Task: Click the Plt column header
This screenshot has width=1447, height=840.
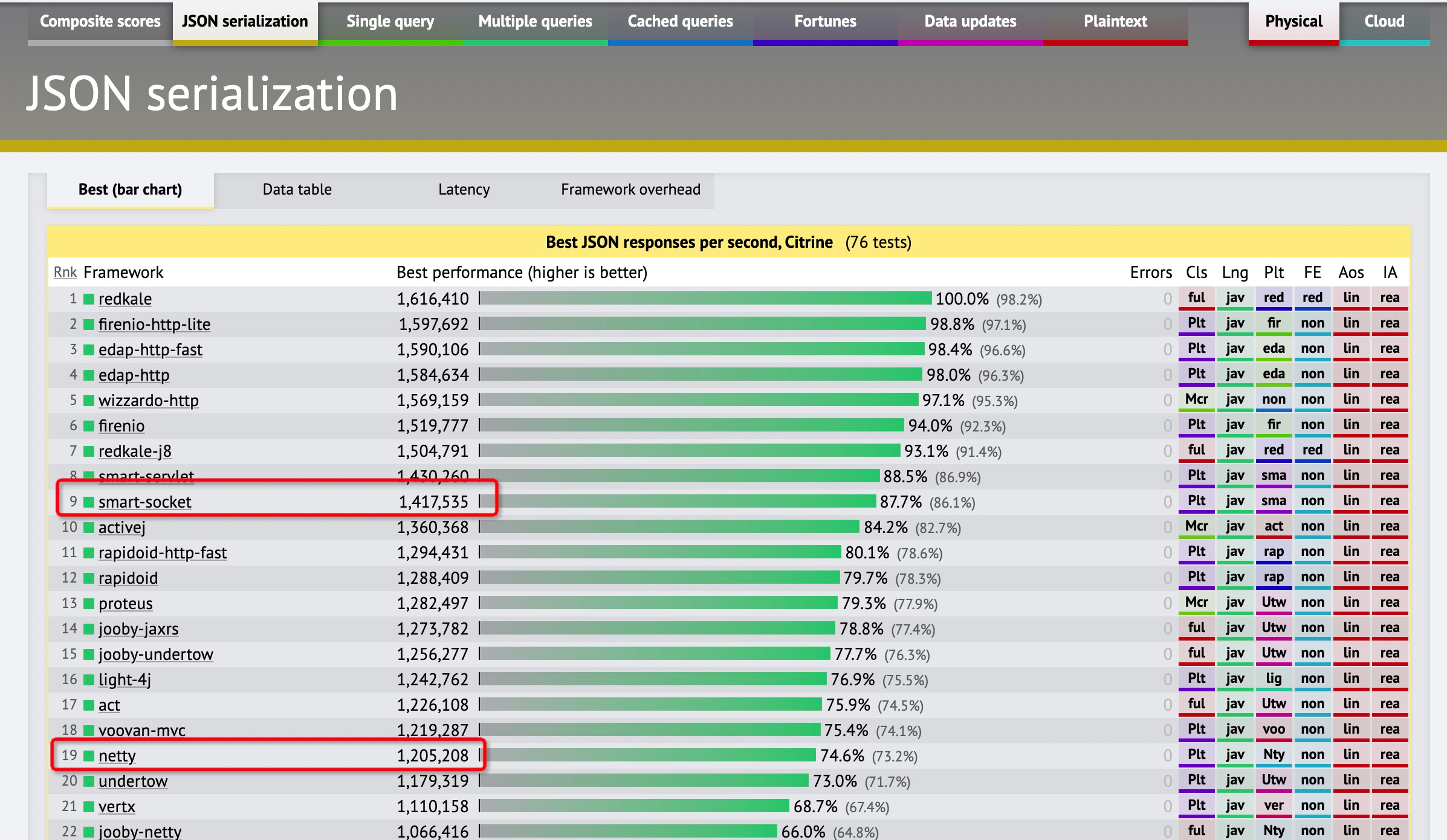Action: pos(1274,273)
